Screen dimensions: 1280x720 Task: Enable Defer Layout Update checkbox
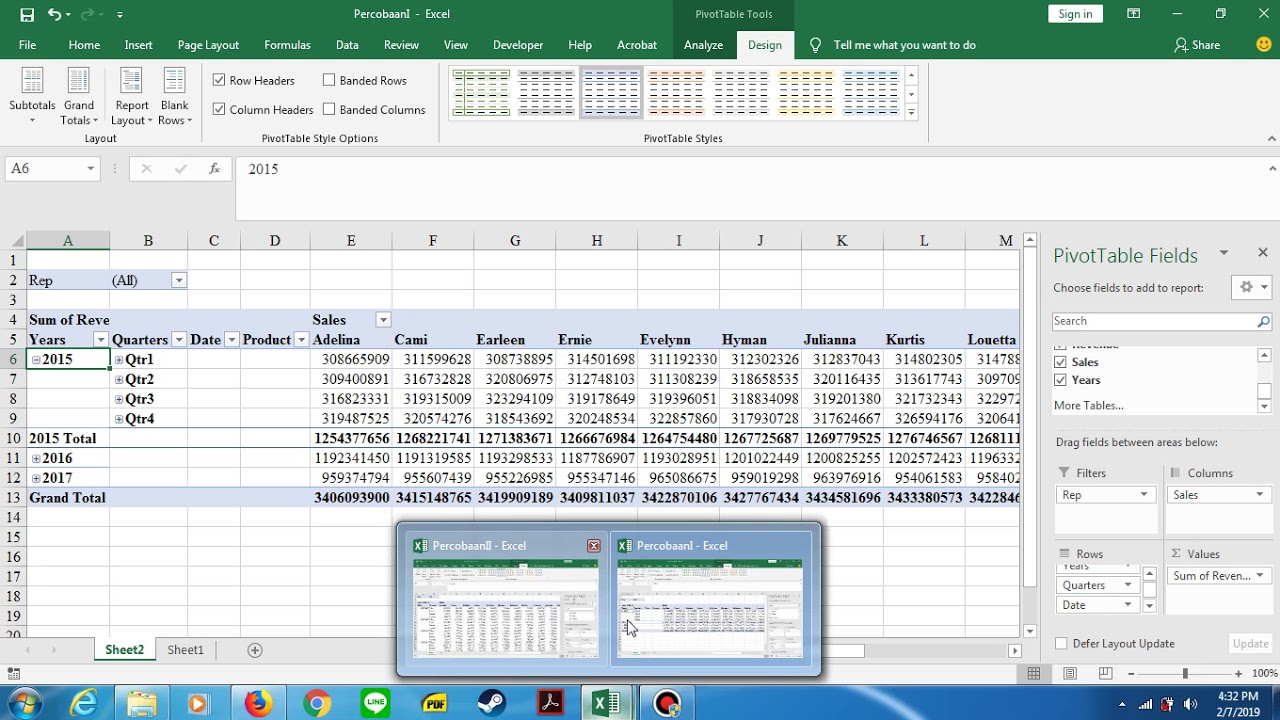coord(1061,644)
